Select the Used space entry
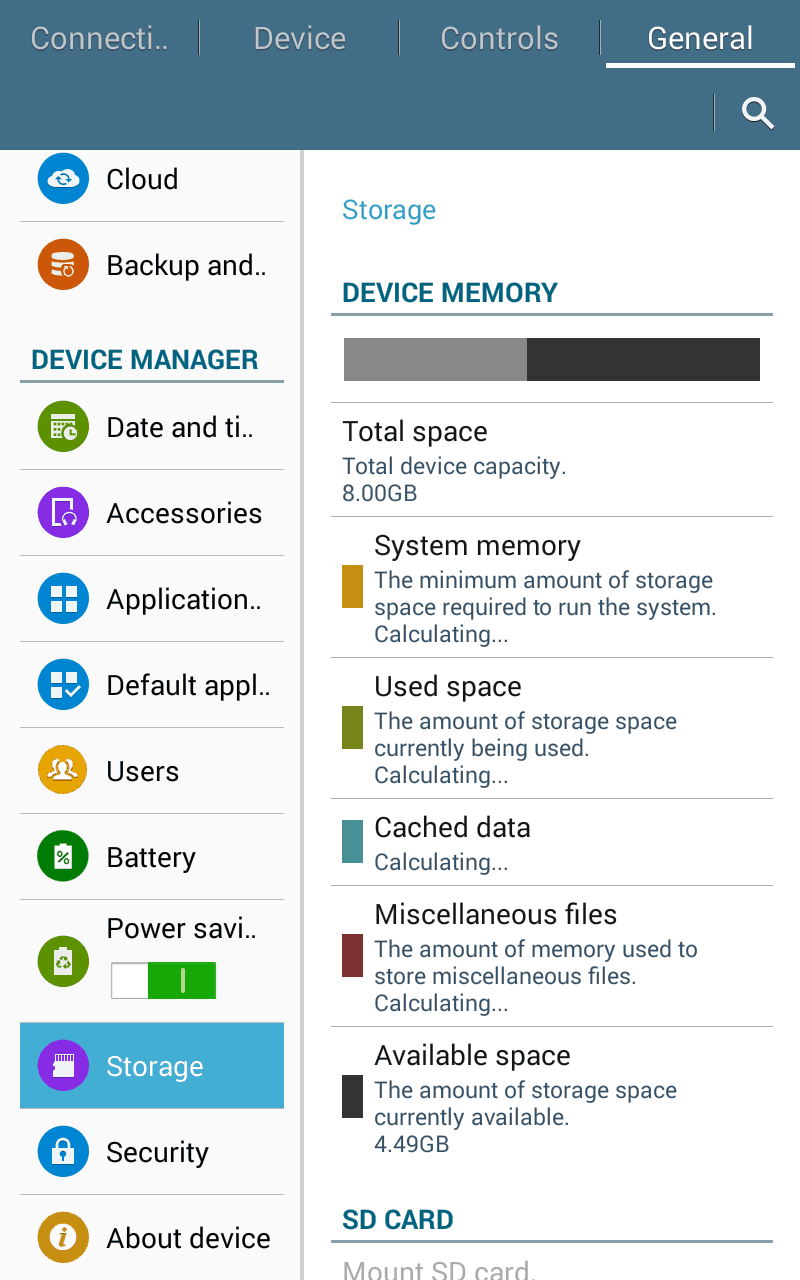The height and width of the screenshot is (1280, 800). tap(552, 728)
